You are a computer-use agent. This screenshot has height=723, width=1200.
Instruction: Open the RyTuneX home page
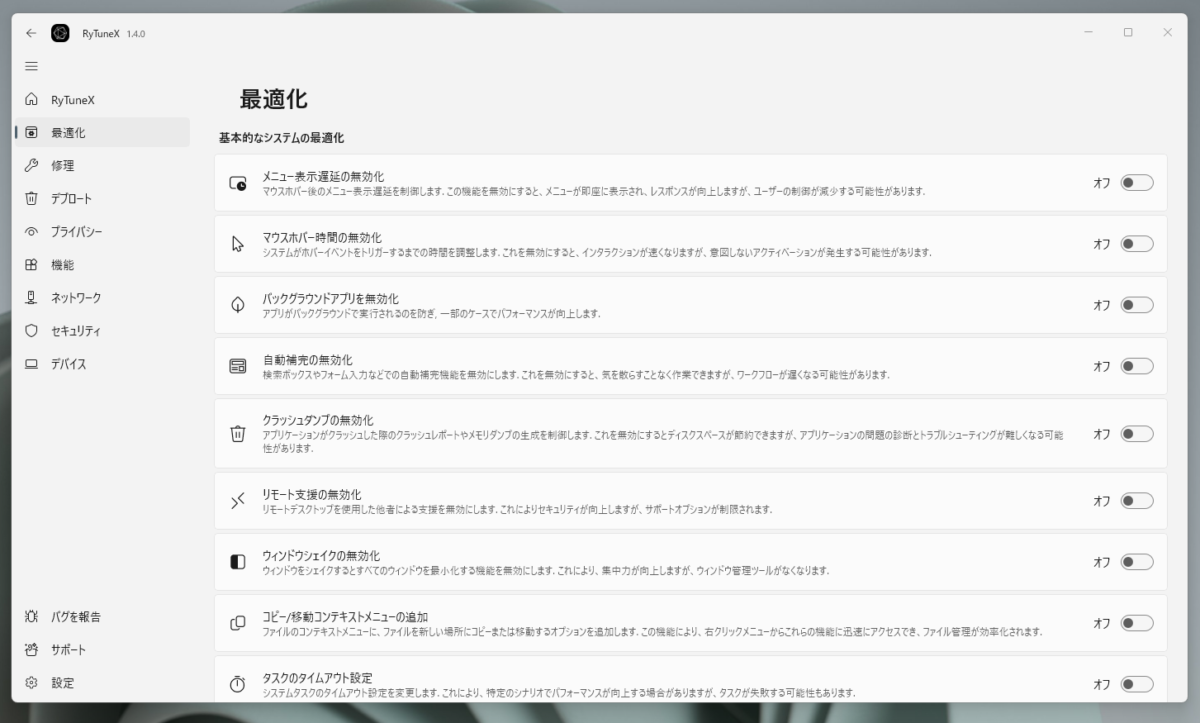point(102,100)
